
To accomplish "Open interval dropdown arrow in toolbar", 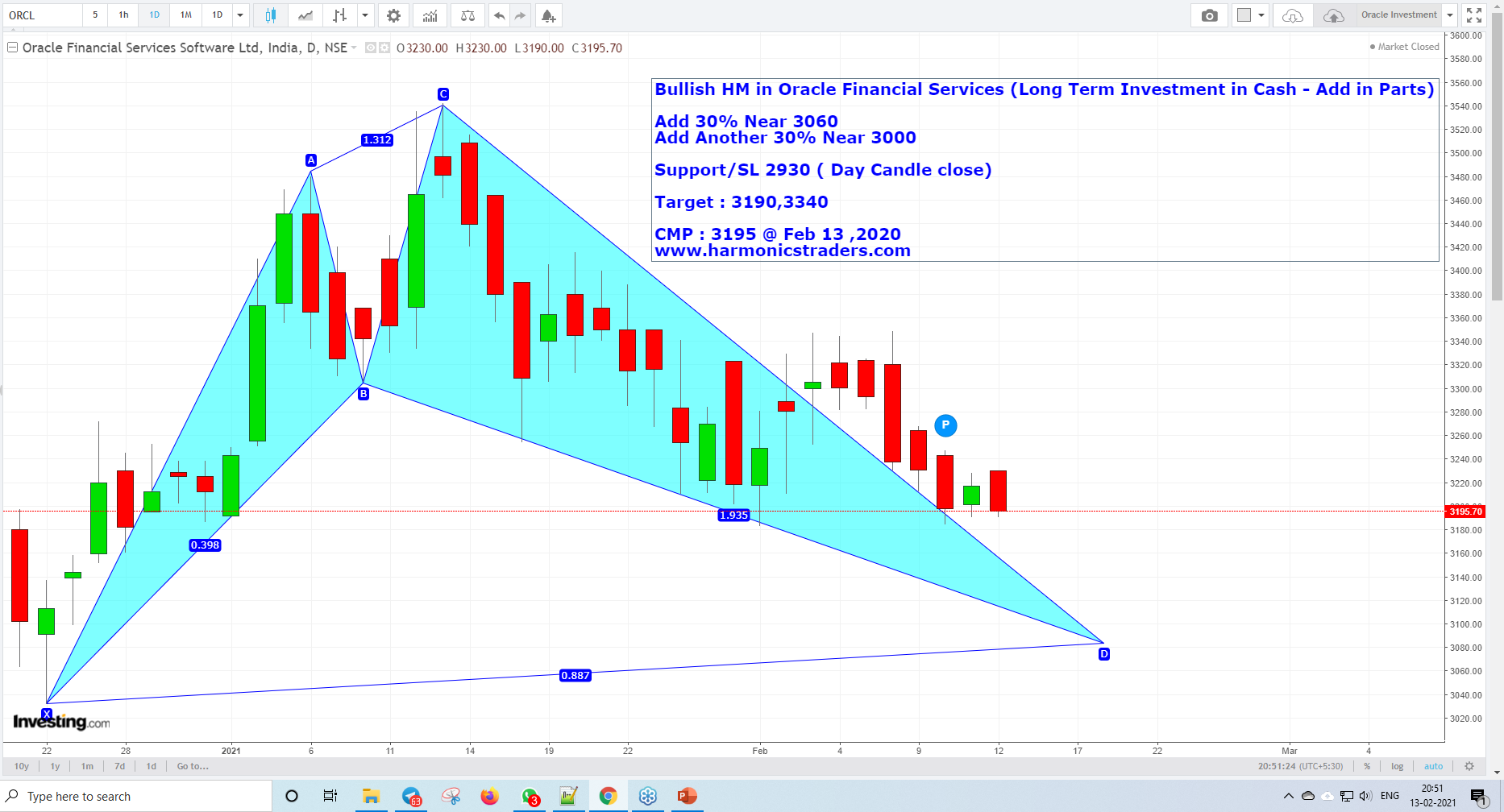I will point(240,15).
